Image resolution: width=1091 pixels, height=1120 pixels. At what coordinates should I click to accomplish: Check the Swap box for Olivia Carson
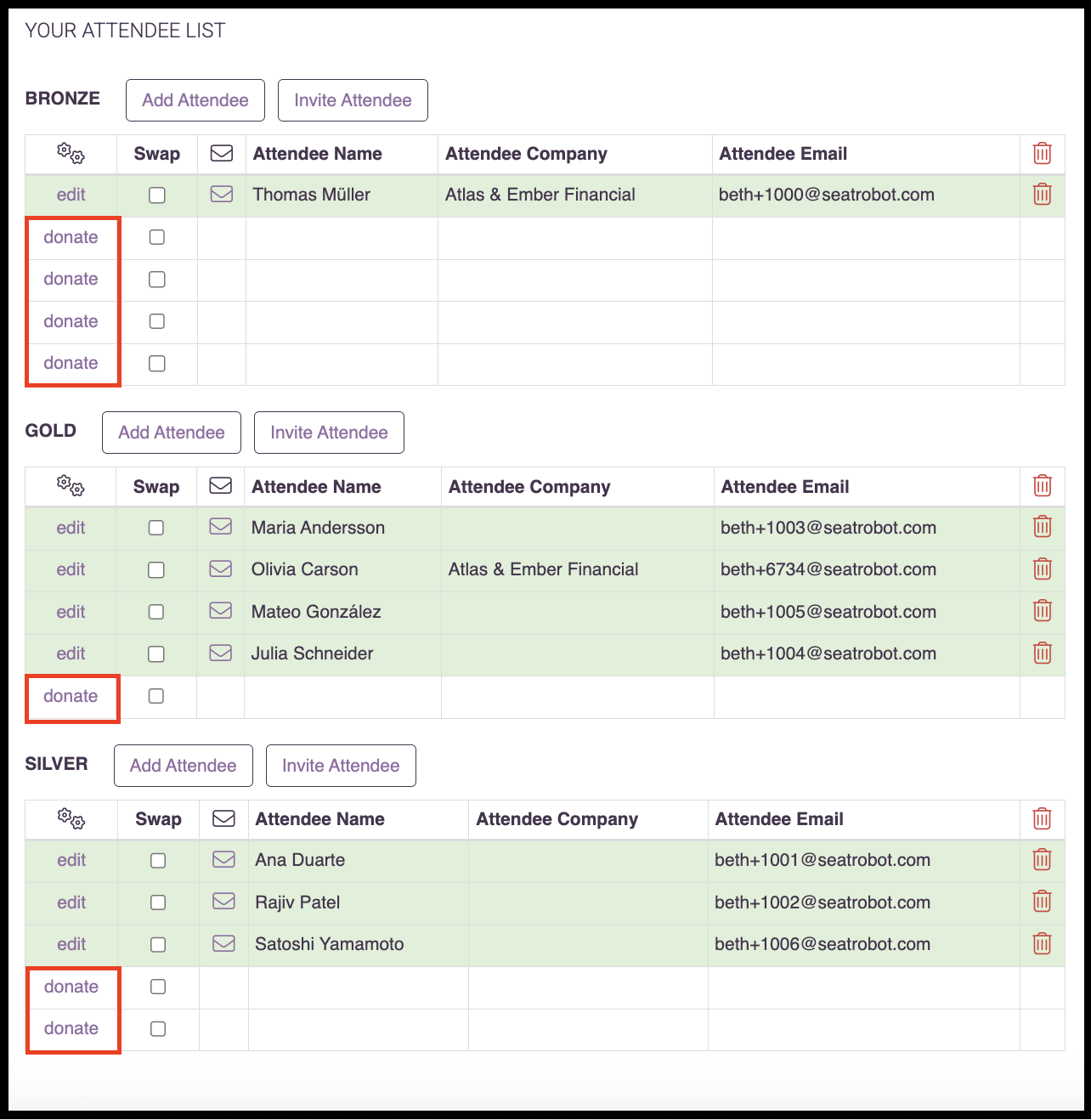pos(156,570)
